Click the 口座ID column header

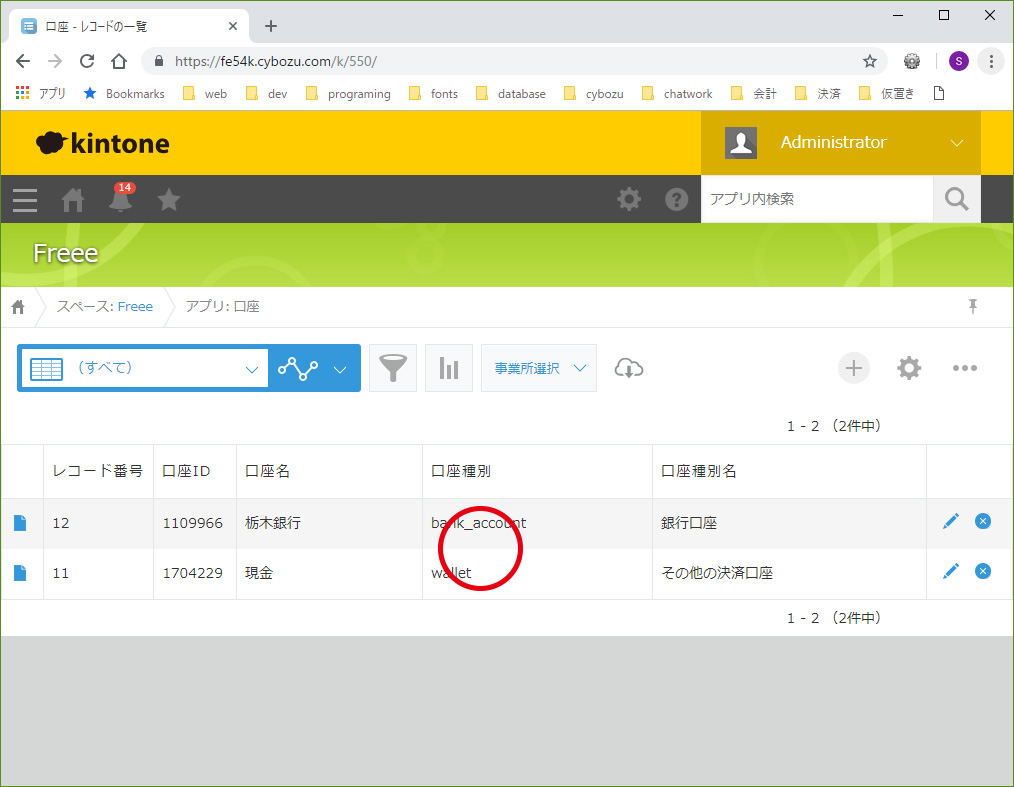(195, 471)
